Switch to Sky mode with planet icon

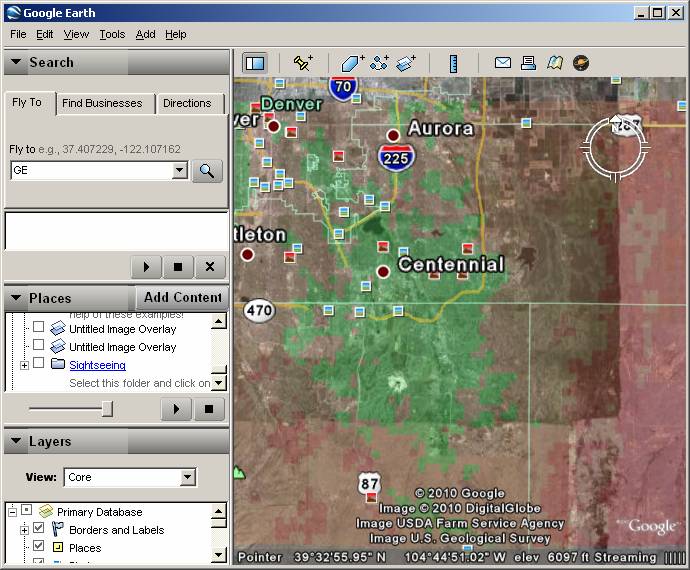[x=581, y=63]
